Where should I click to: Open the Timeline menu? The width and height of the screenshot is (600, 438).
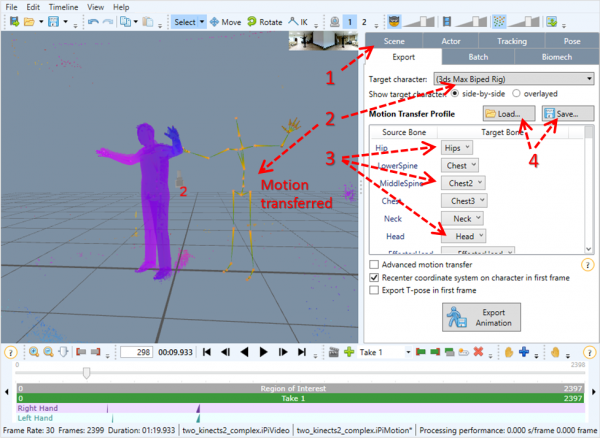pos(63,7)
